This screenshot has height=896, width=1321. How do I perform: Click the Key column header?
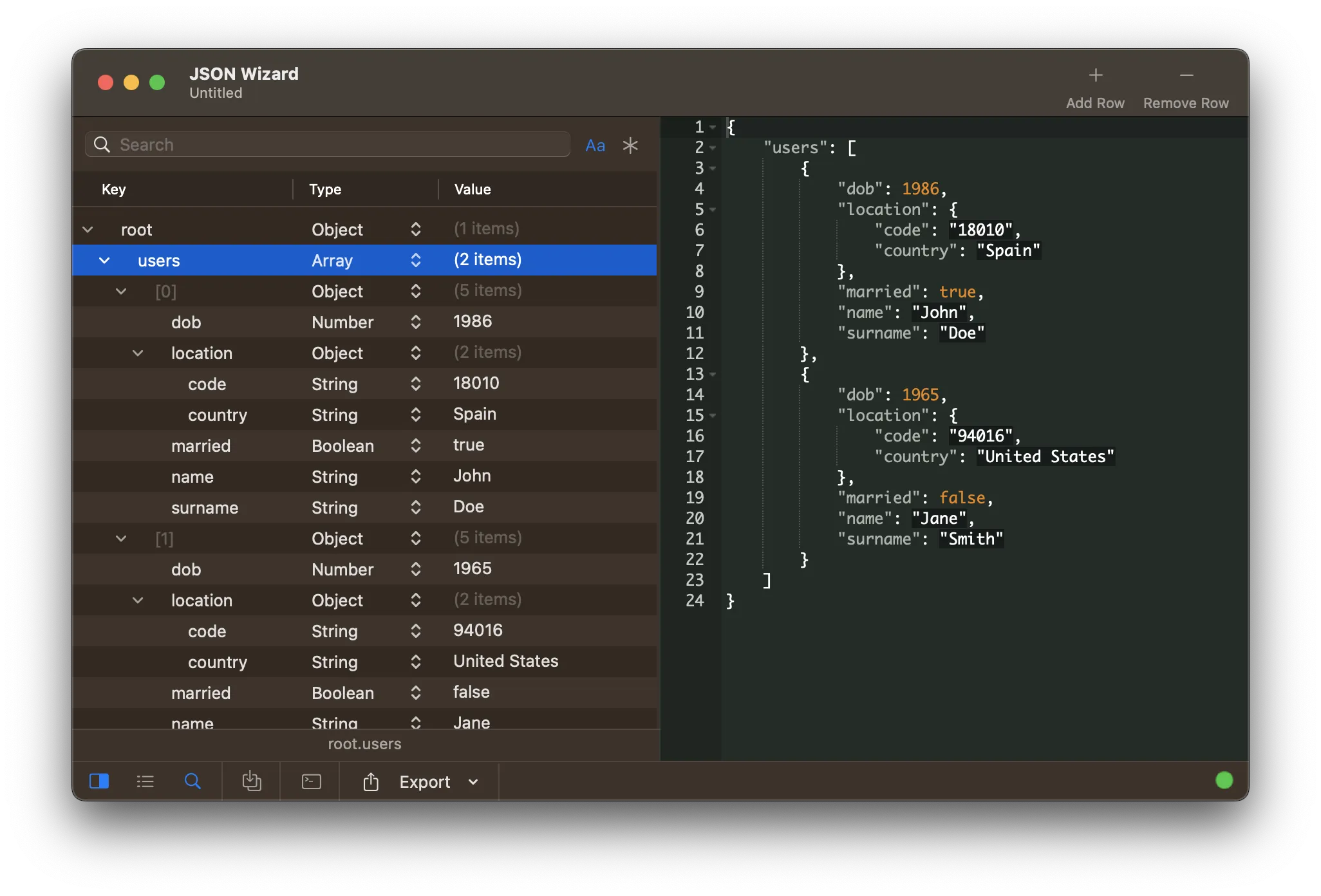click(x=114, y=189)
